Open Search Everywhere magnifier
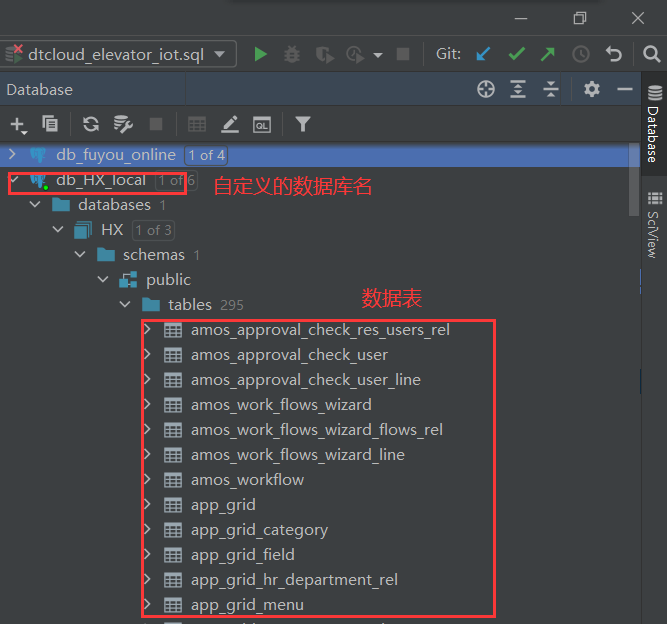Screen dimensions: 667x624 pyautogui.click(x=651, y=54)
